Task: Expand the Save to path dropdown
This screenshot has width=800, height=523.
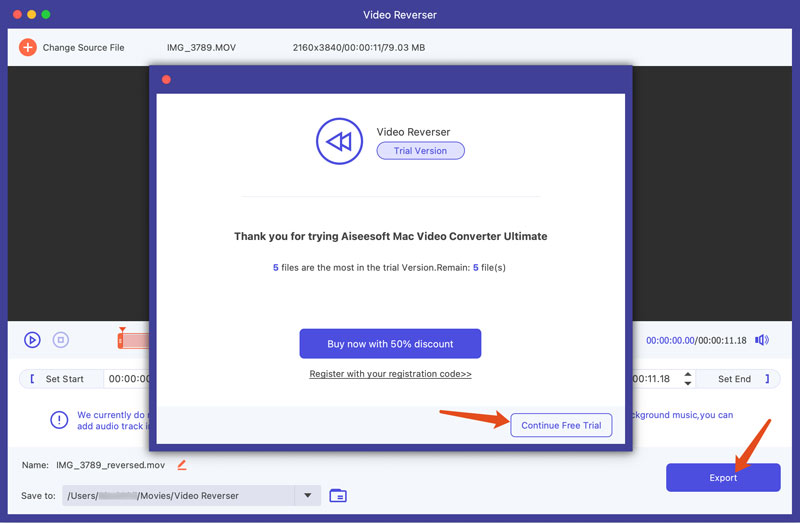Action: point(308,495)
